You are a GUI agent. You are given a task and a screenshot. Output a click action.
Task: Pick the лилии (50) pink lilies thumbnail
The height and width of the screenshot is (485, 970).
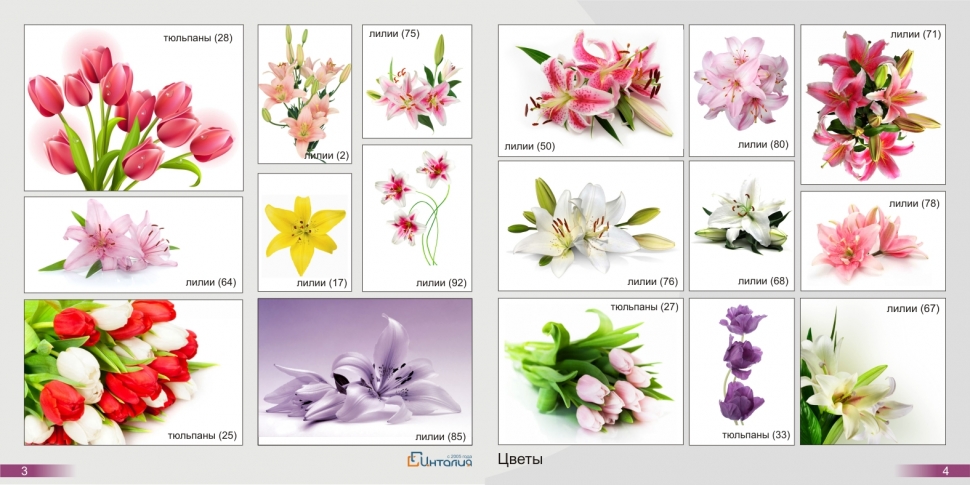(x=591, y=90)
